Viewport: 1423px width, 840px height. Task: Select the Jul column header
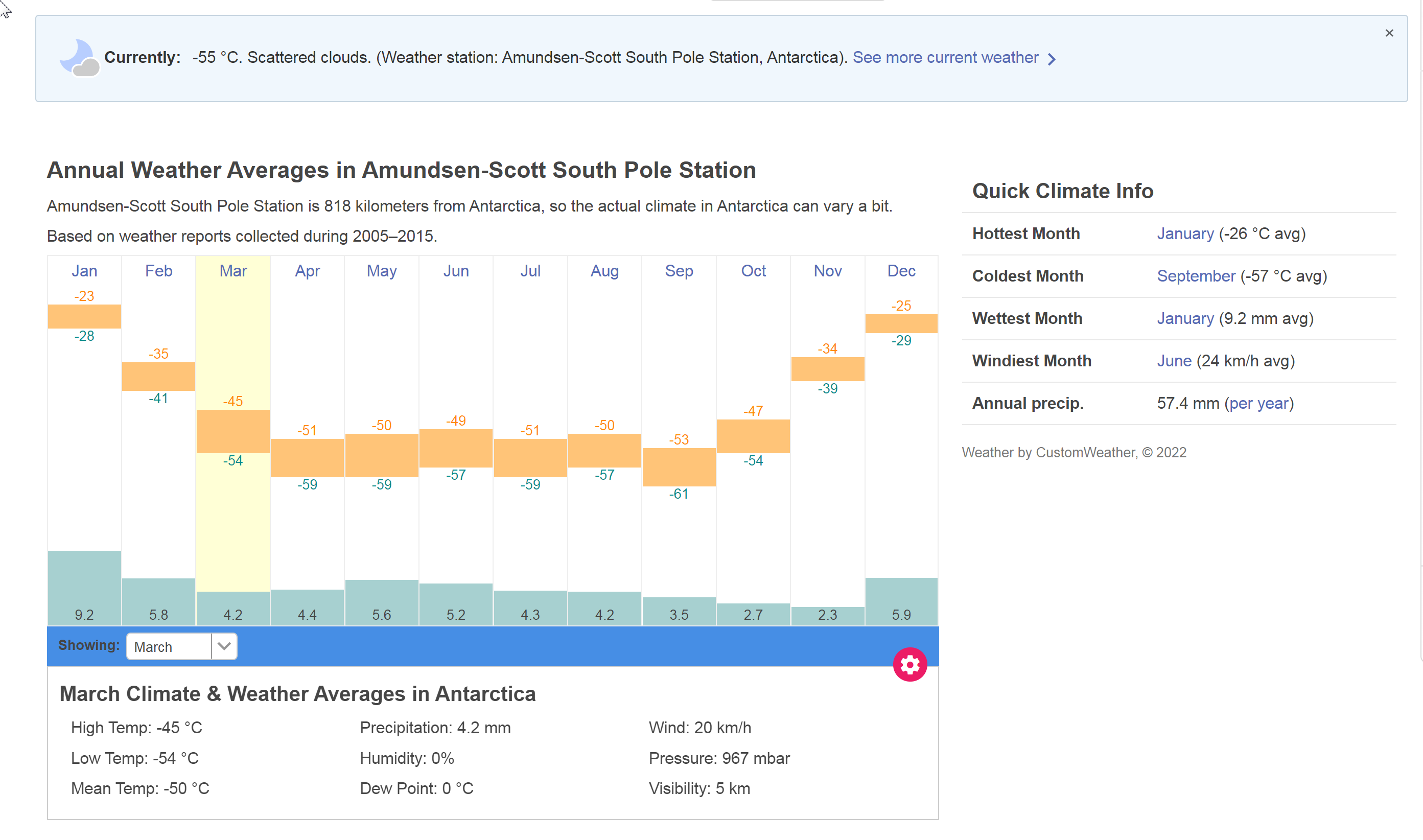click(530, 271)
